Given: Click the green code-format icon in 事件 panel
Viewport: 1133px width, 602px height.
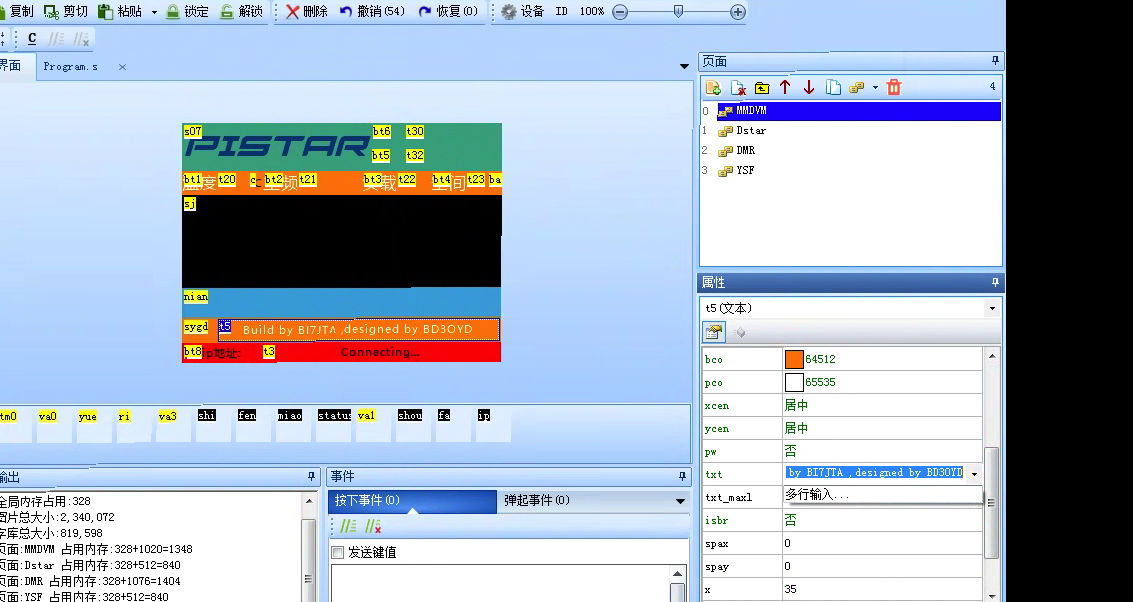Looking at the screenshot, I should click(x=348, y=527).
